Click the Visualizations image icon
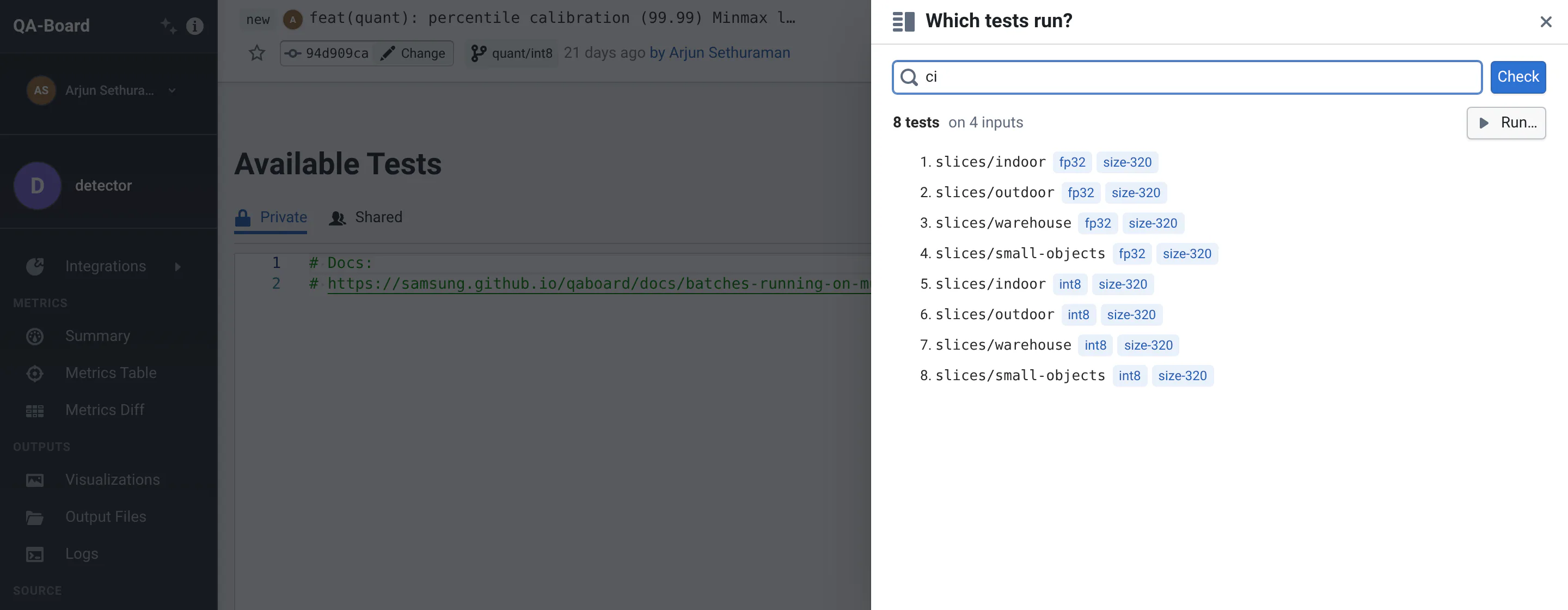1568x610 pixels. click(x=35, y=480)
